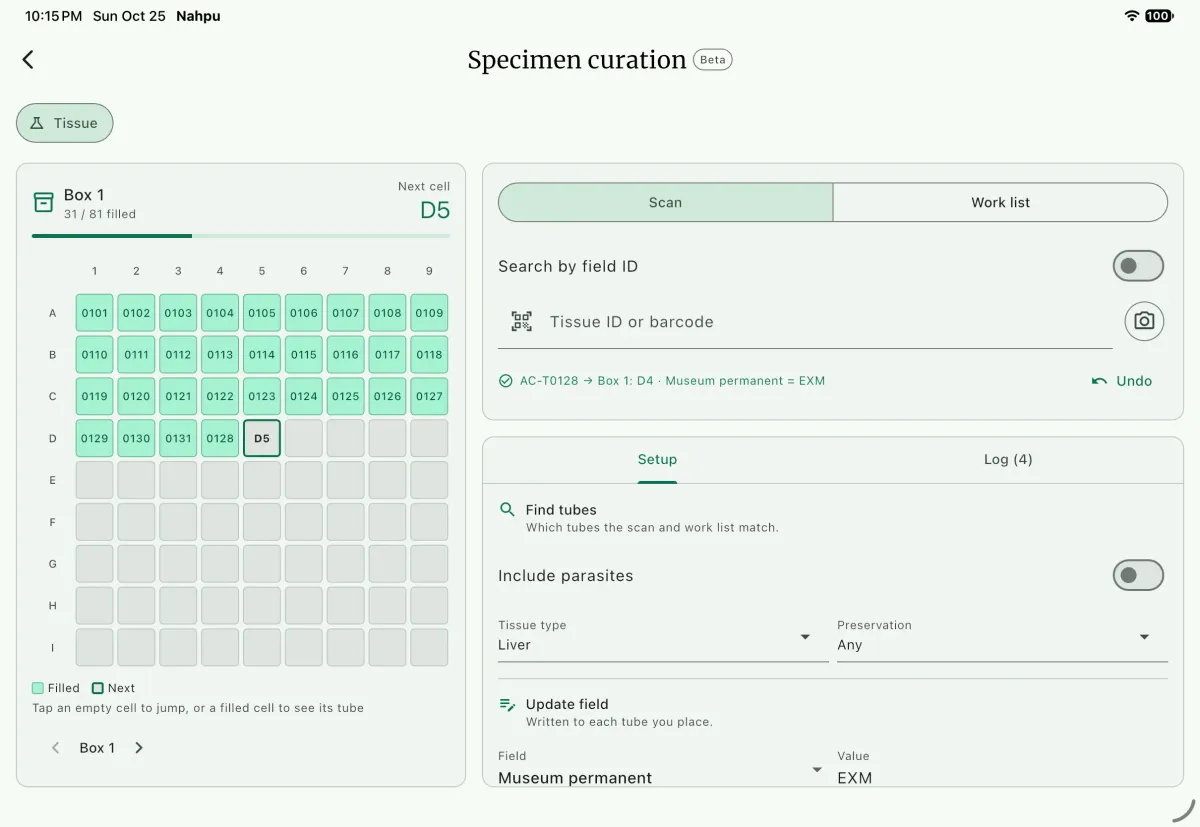Tap filled cell 0110
1200x827 pixels.
click(x=95, y=355)
